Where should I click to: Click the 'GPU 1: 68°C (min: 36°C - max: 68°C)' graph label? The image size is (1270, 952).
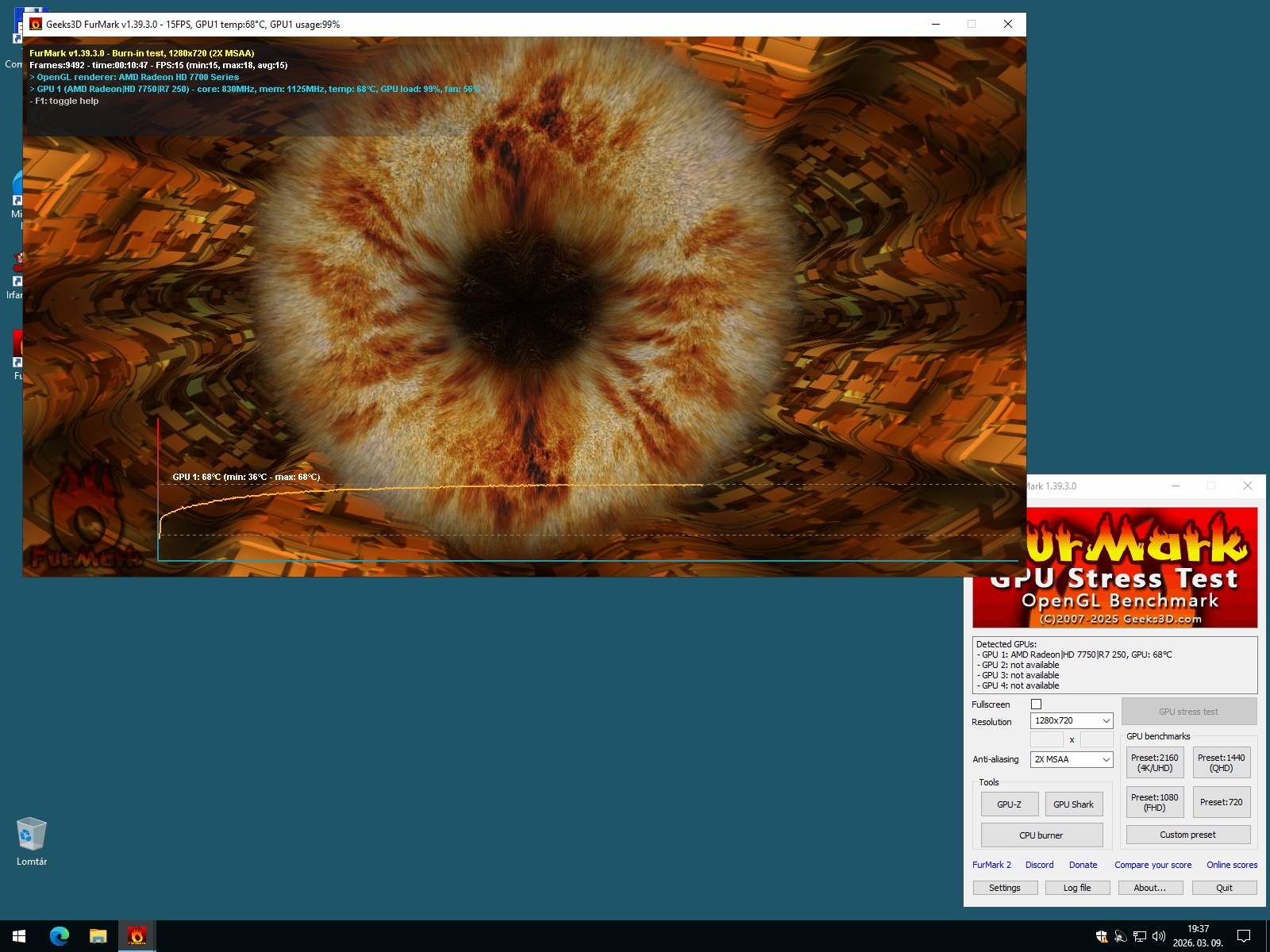[246, 477]
